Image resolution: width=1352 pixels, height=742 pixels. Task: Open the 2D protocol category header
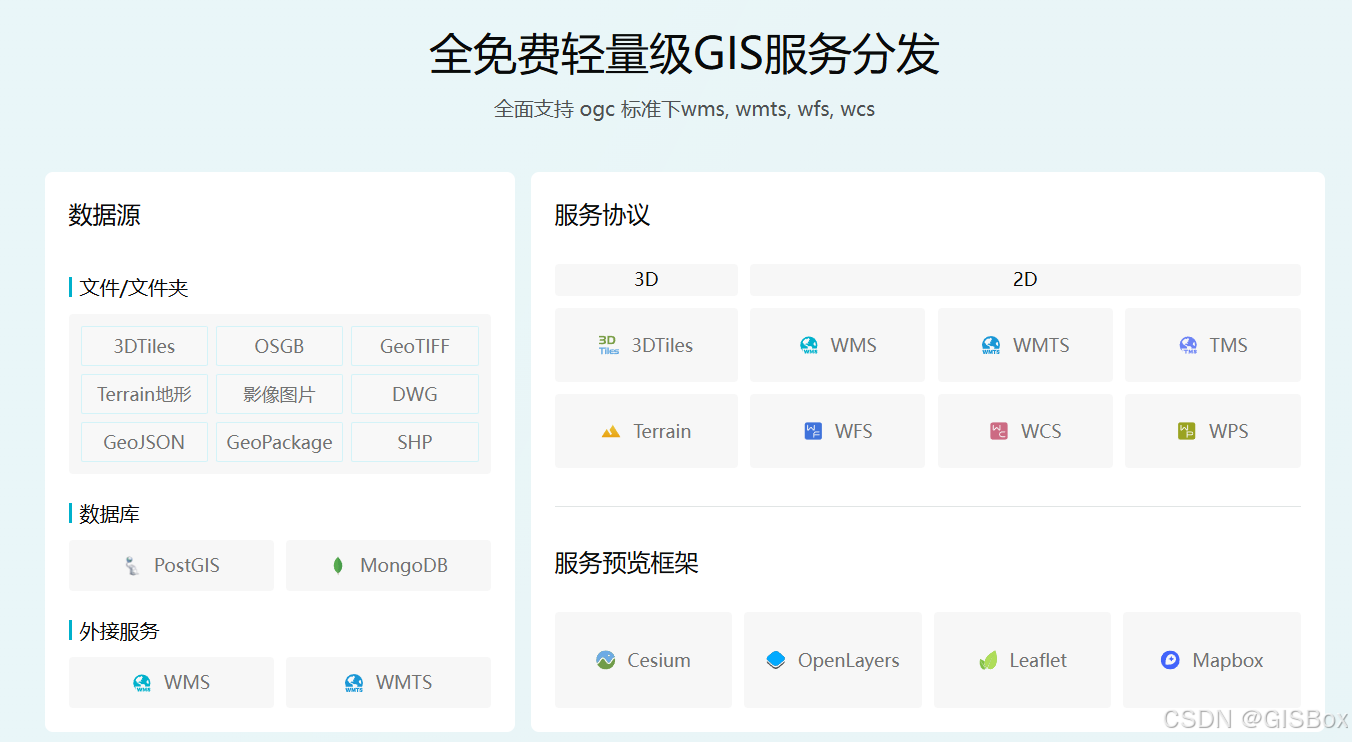(1025, 280)
